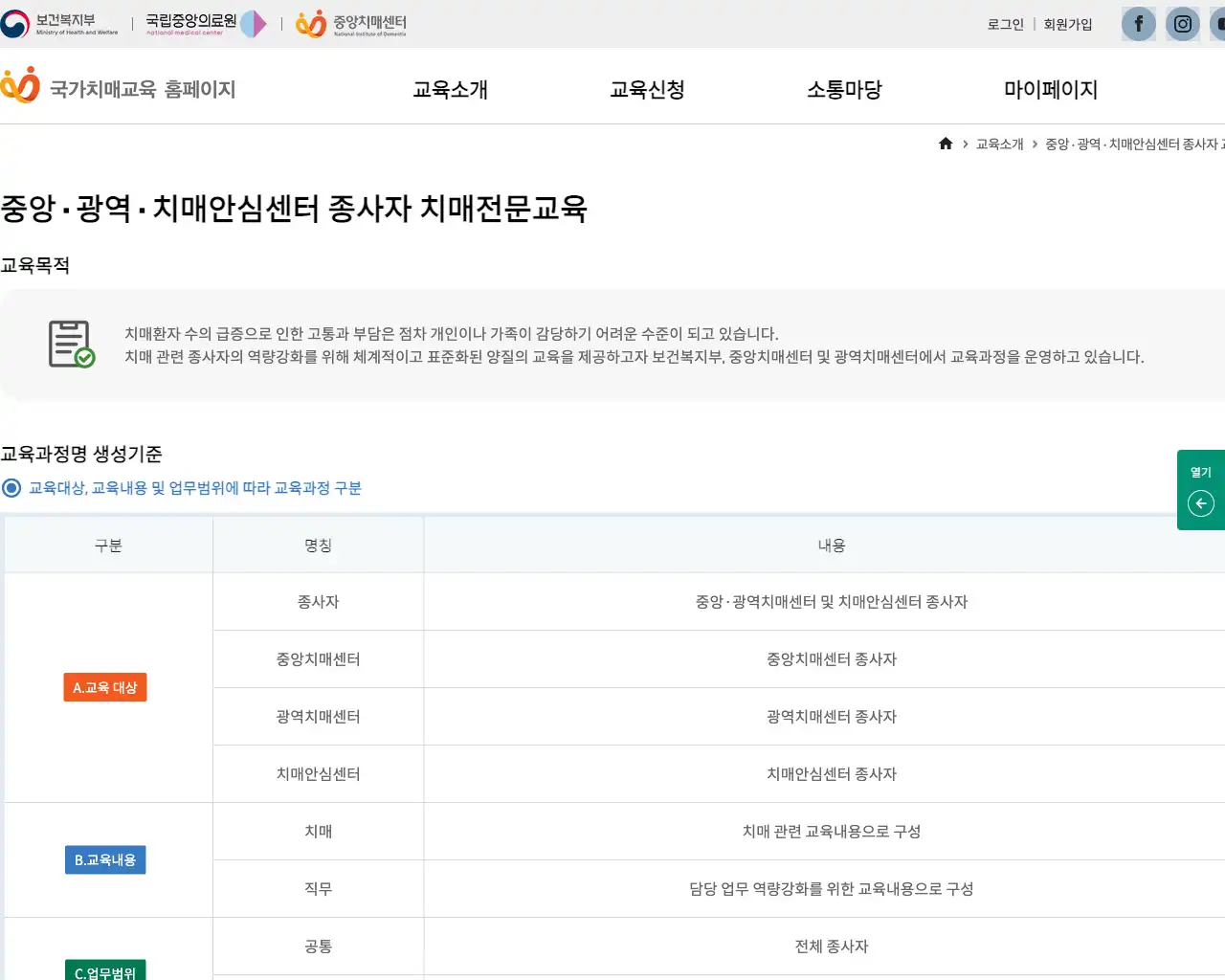Click the 보건복지부 logo
This screenshot has width=1225, height=980.
(x=59, y=24)
